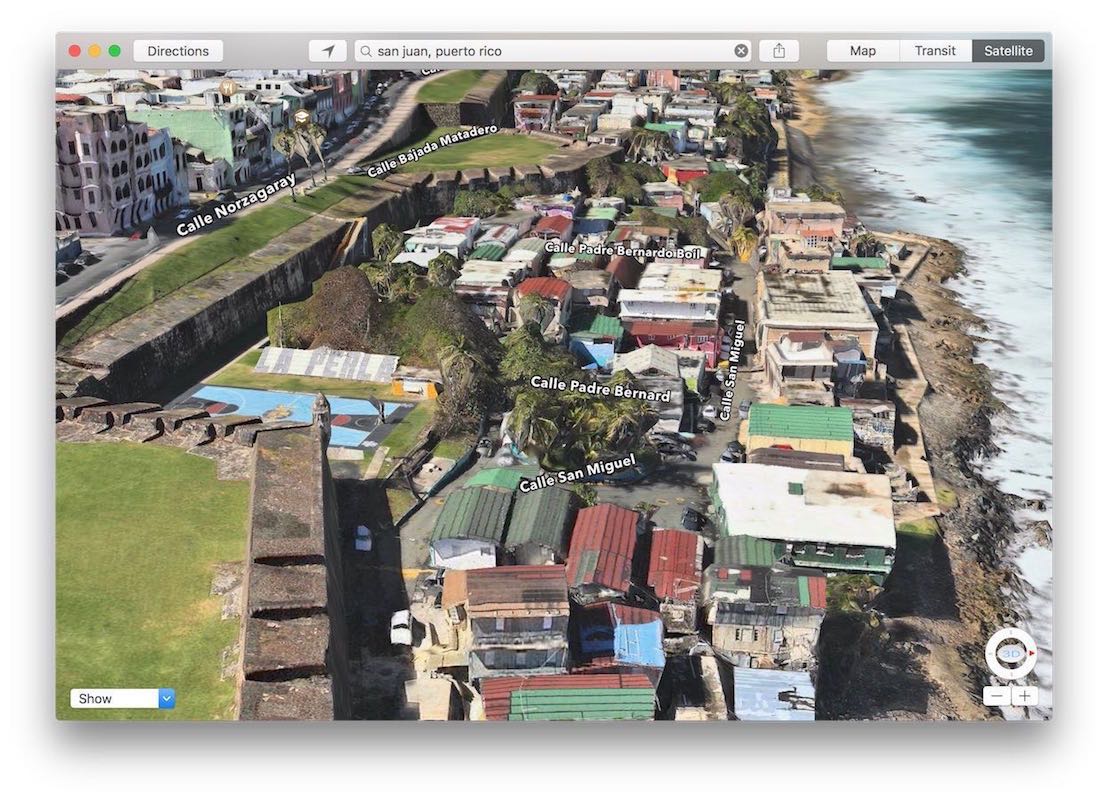Viewport: 1108px width, 800px height.
Task: Clear the search field text
Action: pos(741,51)
